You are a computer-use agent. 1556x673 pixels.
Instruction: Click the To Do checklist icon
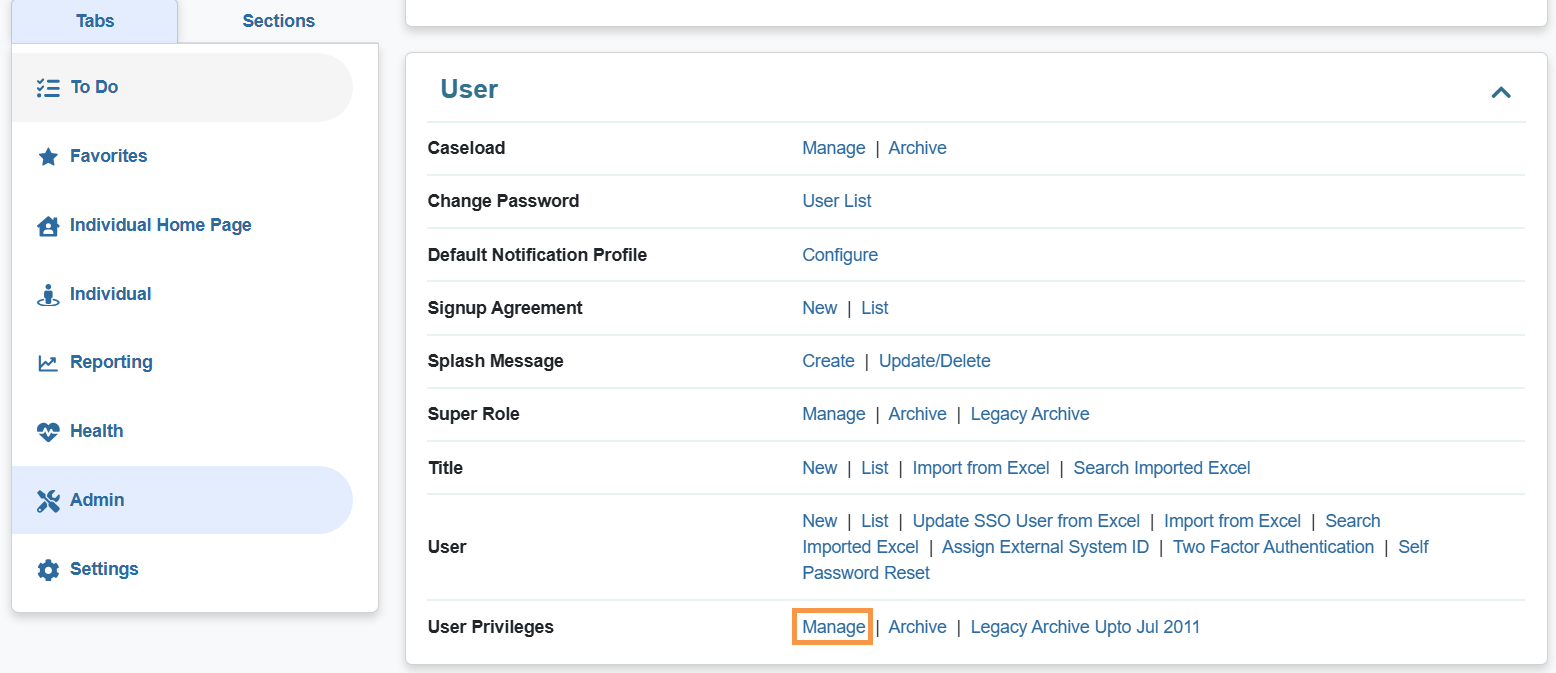tap(48, 88)
